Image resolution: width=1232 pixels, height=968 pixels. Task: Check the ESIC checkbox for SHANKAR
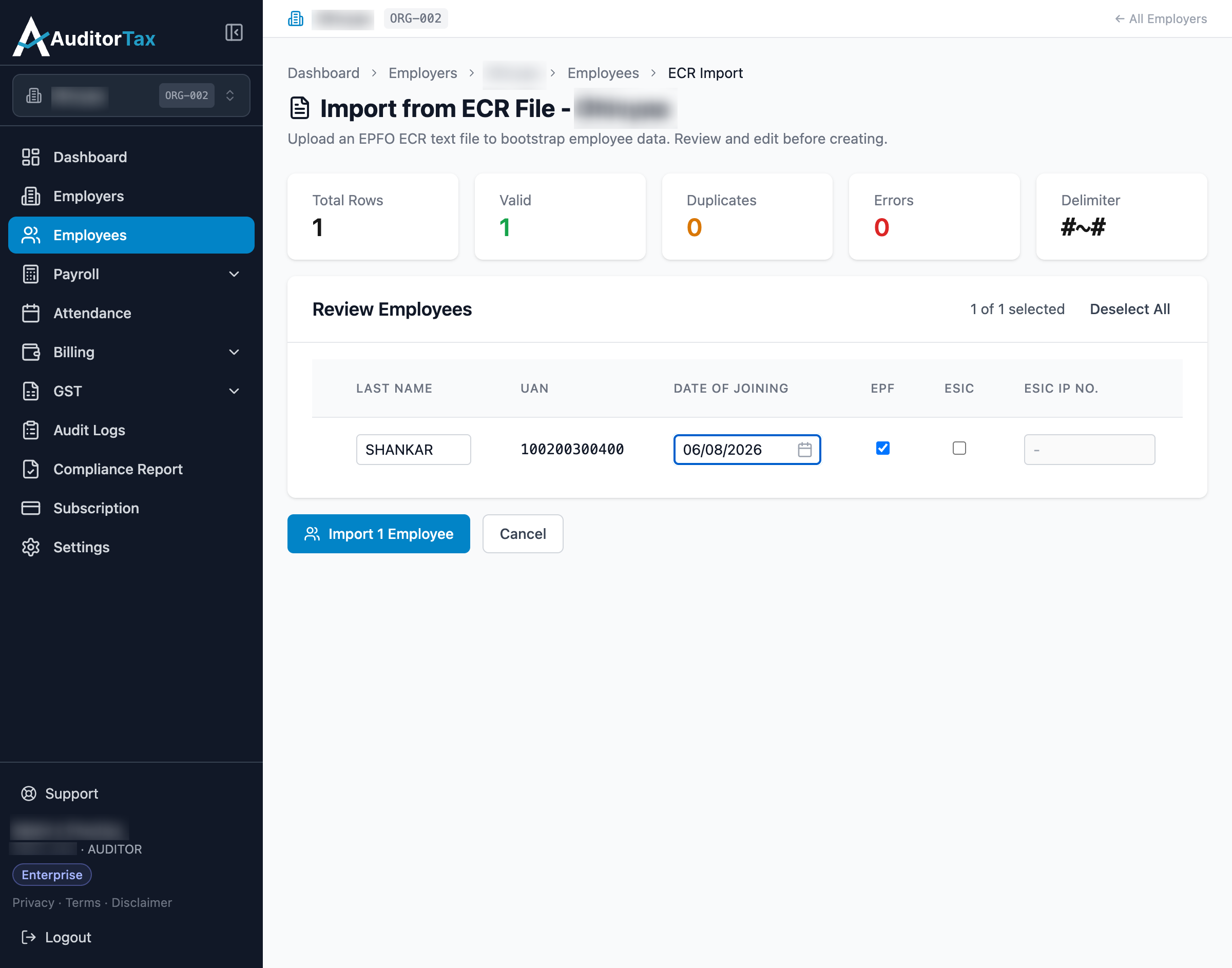(x=959, y=448)
